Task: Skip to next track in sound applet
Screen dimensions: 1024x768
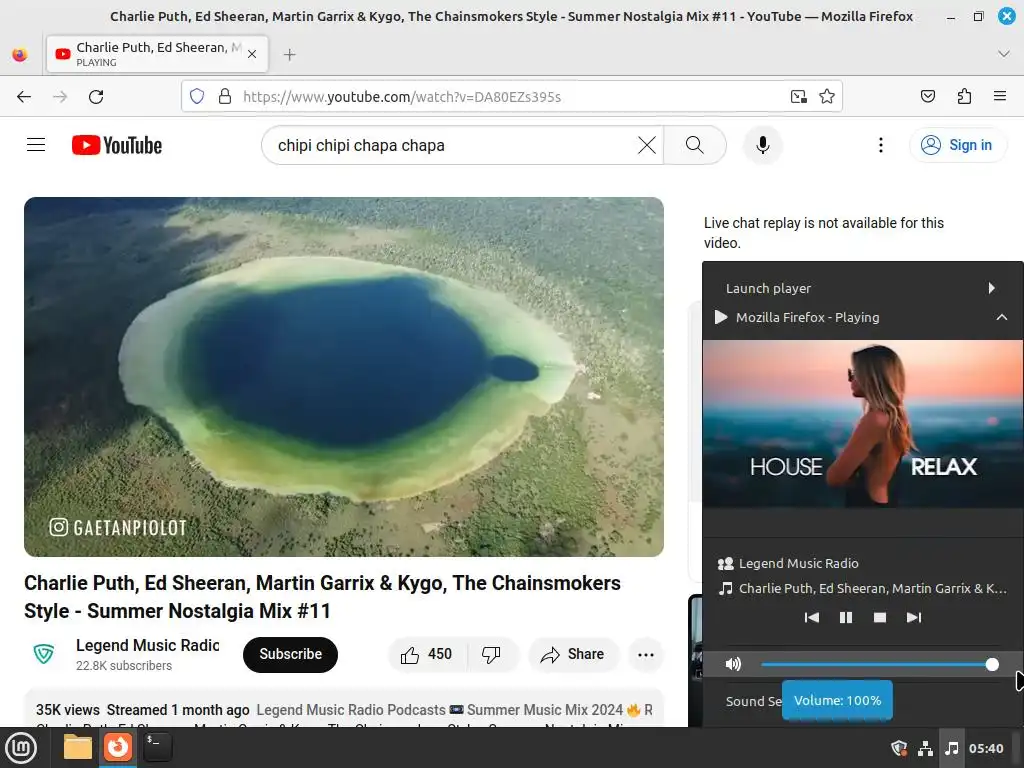Action: point(914,617)
